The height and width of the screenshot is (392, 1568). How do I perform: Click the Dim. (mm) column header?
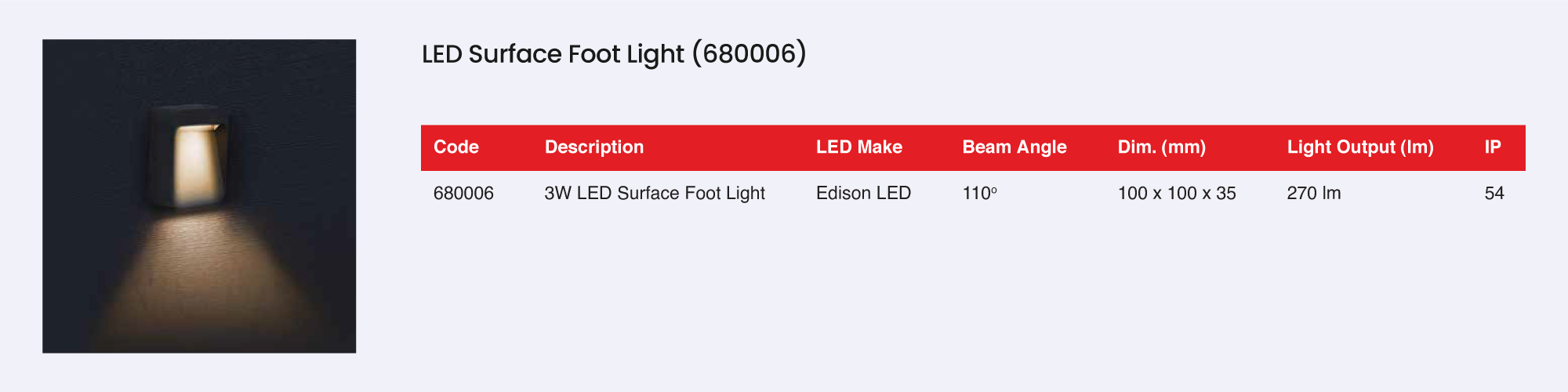pos(1161,147)
